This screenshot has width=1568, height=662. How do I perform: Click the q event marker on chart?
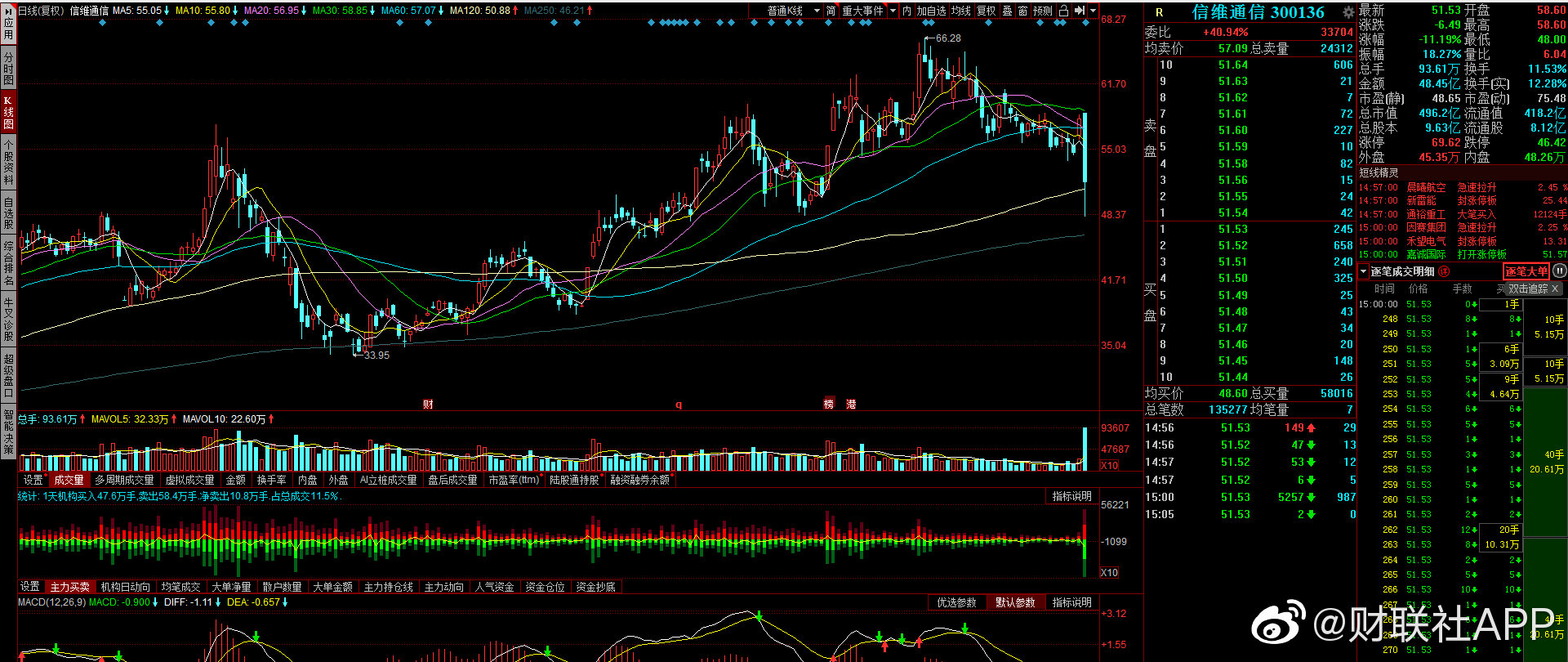pyautogui.click(x=678, y=405)
